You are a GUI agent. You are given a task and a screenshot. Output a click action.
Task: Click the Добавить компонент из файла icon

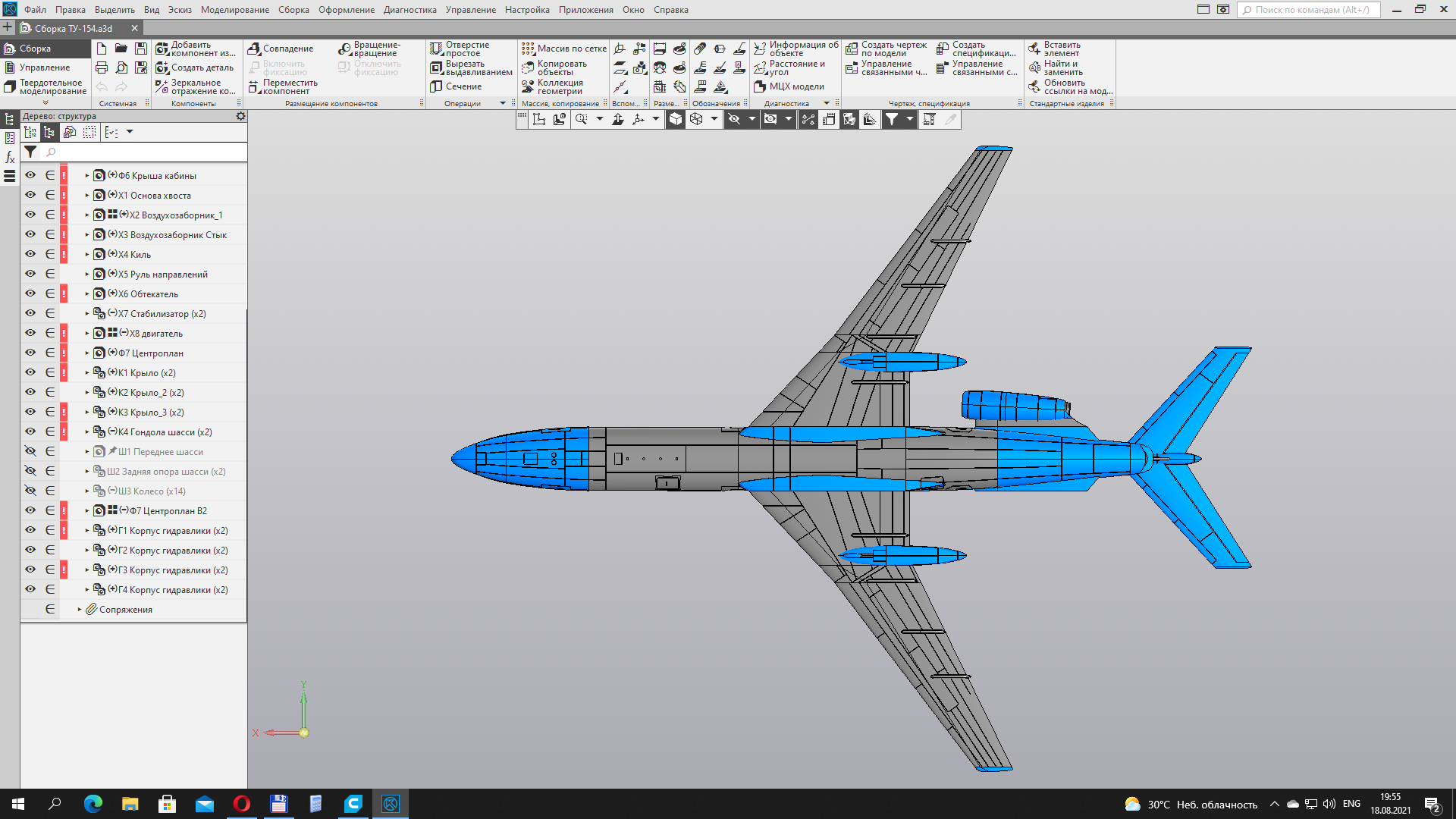coord(162,49)
